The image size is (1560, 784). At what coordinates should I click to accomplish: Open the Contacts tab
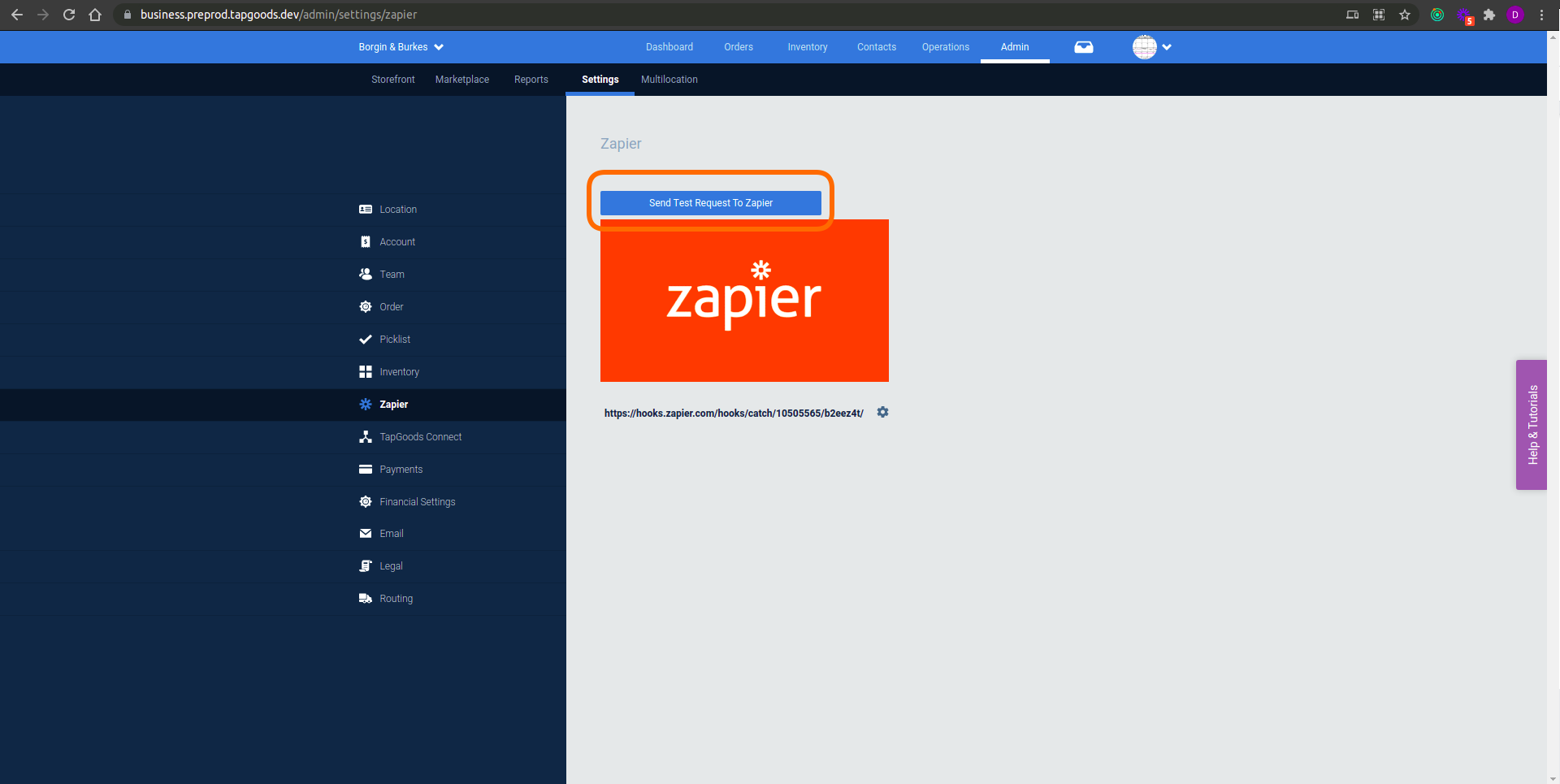877,47
